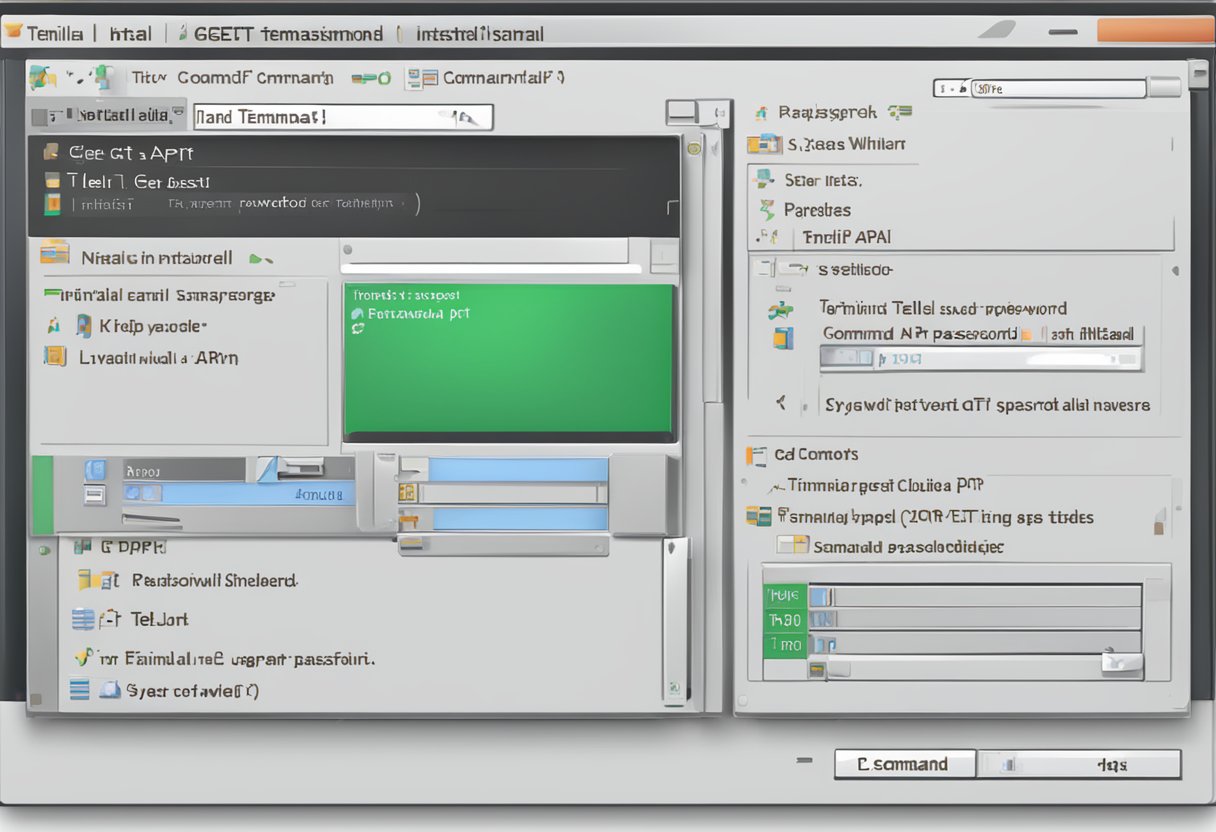Toggle the green 'Tuis' row marker

click(x=785, y=596)
